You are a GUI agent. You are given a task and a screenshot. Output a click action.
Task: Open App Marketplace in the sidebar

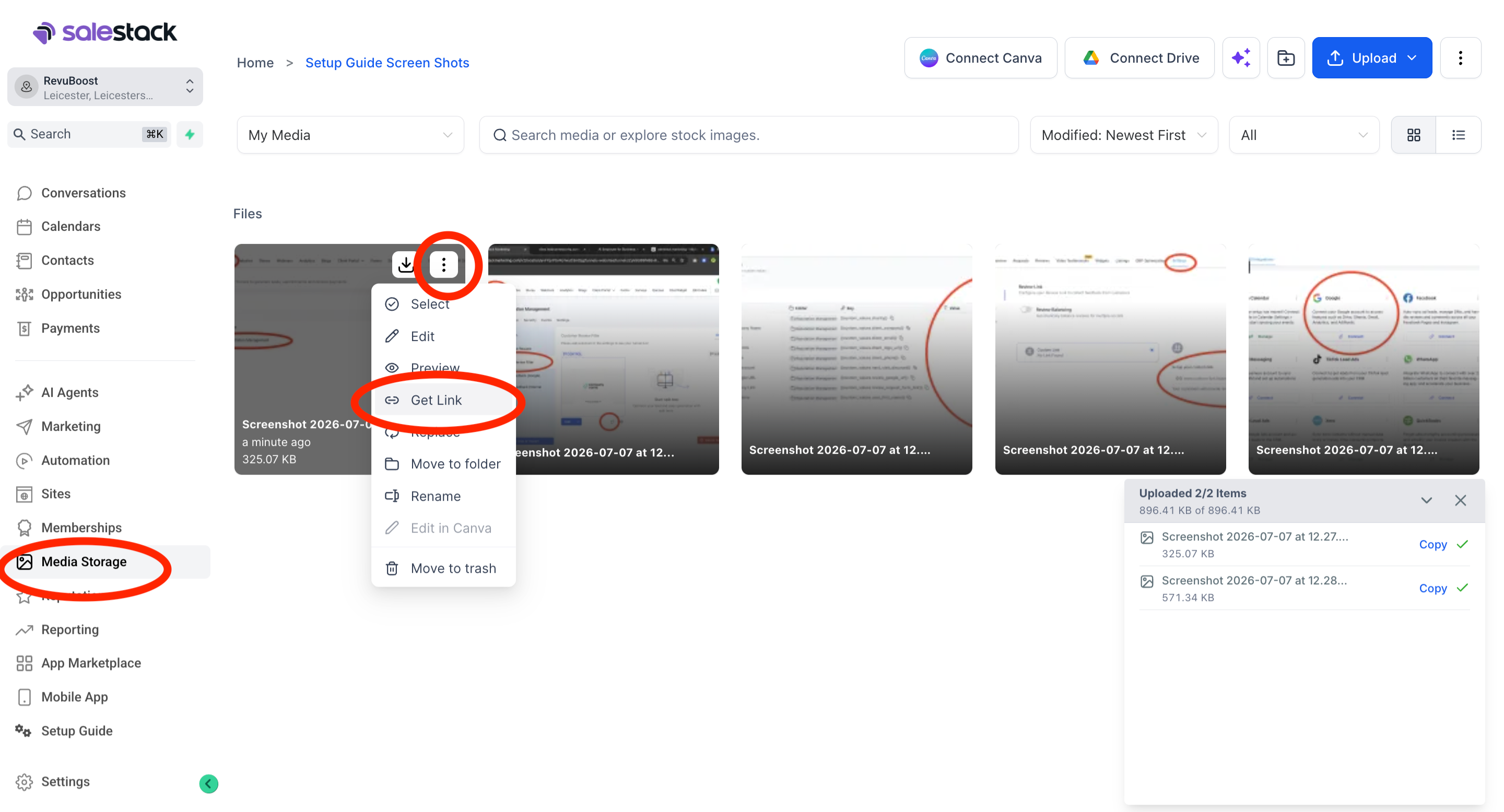coord(90,663)
